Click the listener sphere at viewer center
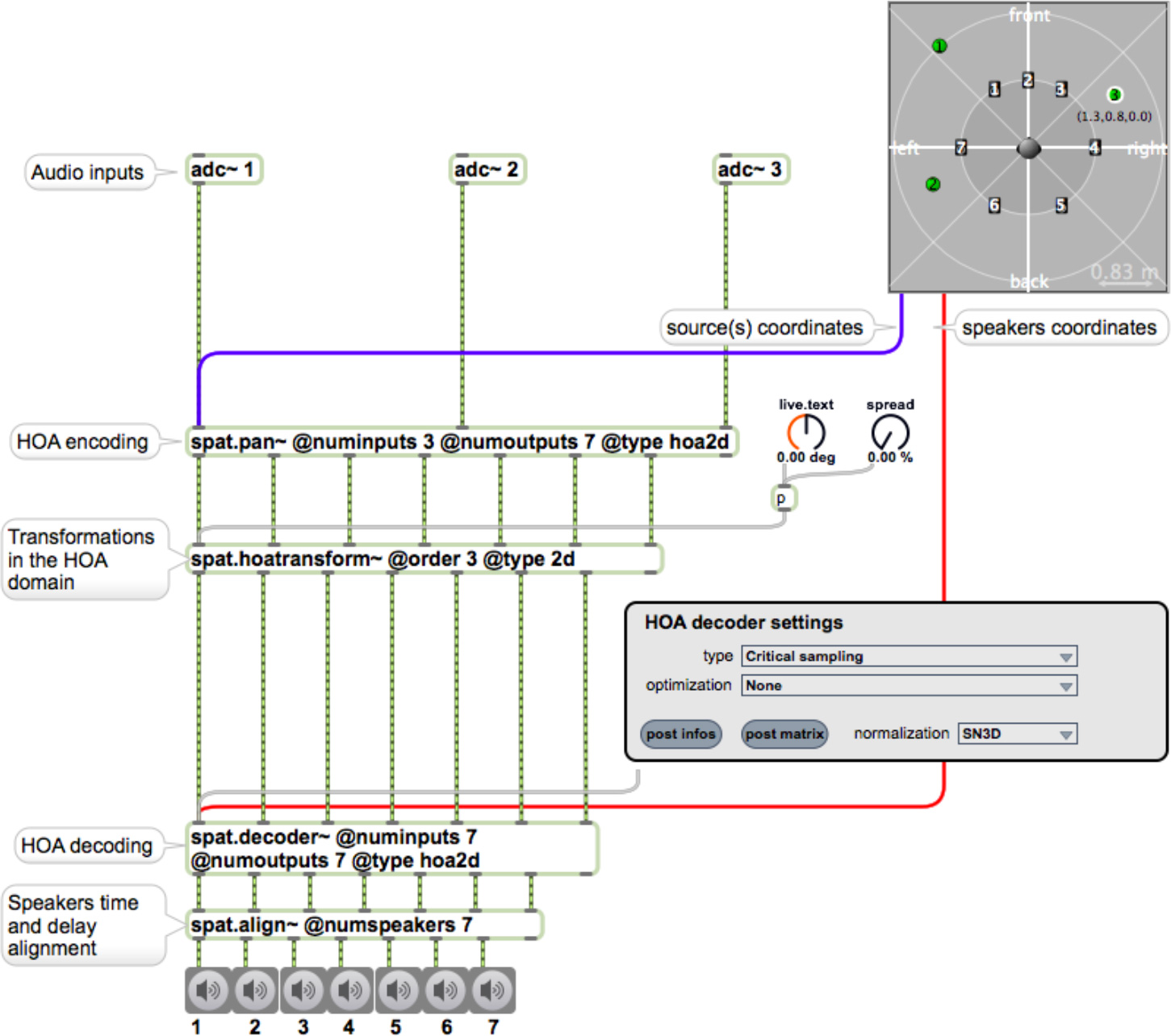The height and width of the screenshot is (1036, 1171). click(x=1029, y=148)
